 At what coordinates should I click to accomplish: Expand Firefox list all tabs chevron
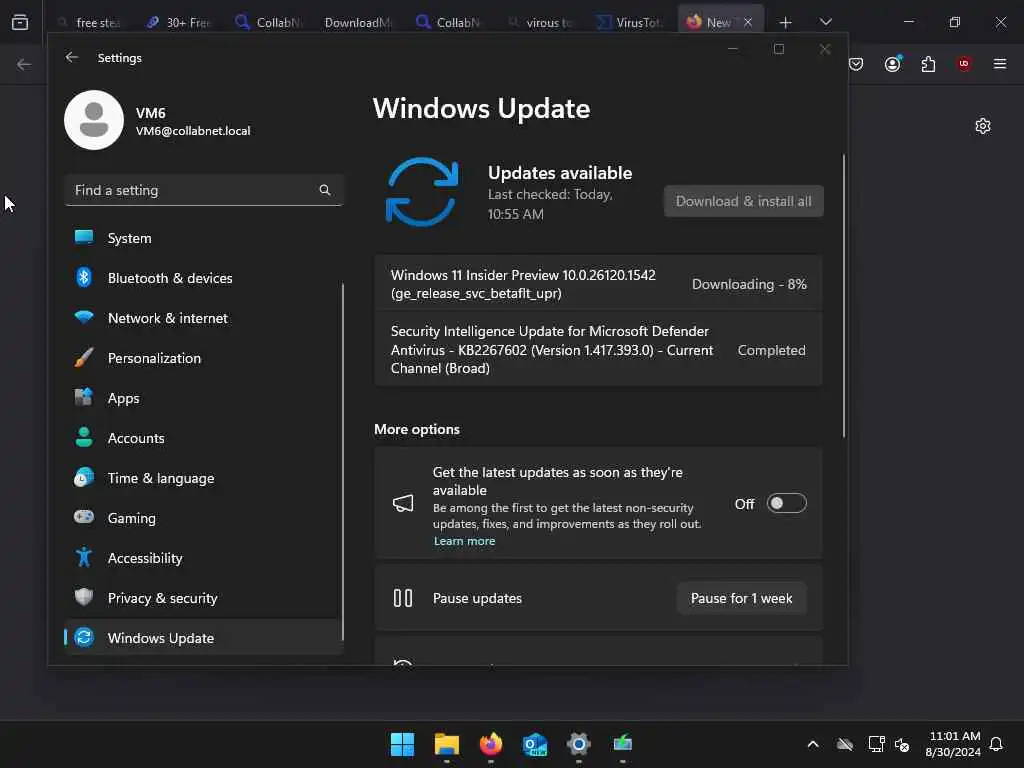pyautogui.click(x=825, y=22)
